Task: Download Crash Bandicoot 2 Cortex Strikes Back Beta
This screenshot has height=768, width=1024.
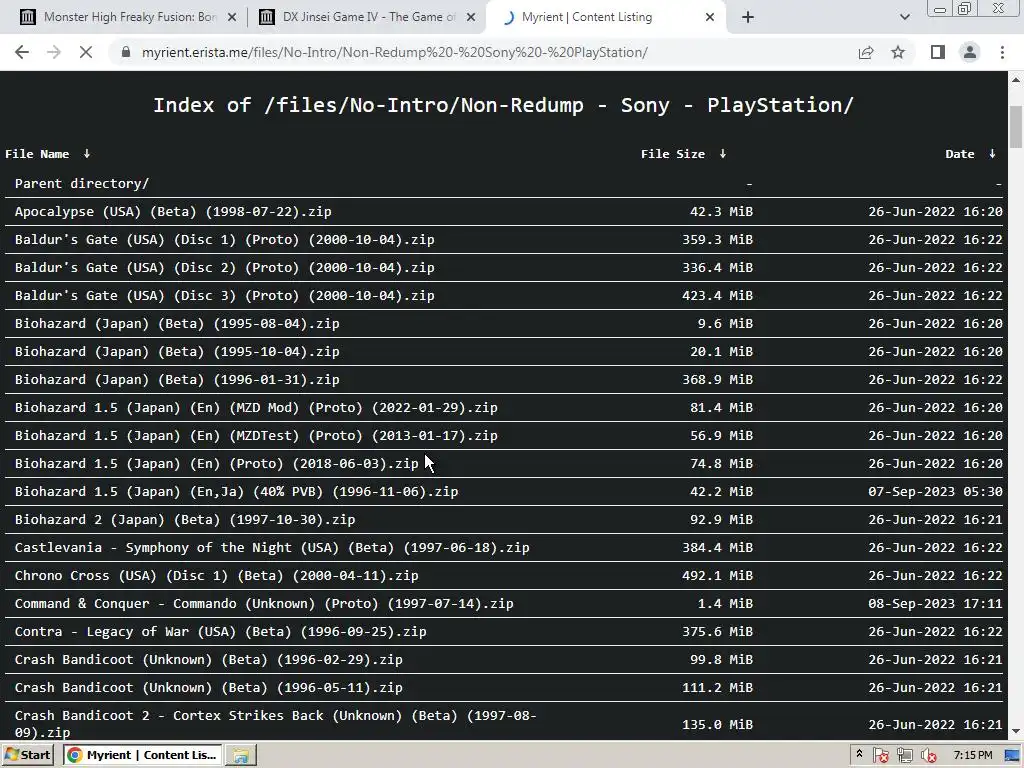Action: [276, 724]
